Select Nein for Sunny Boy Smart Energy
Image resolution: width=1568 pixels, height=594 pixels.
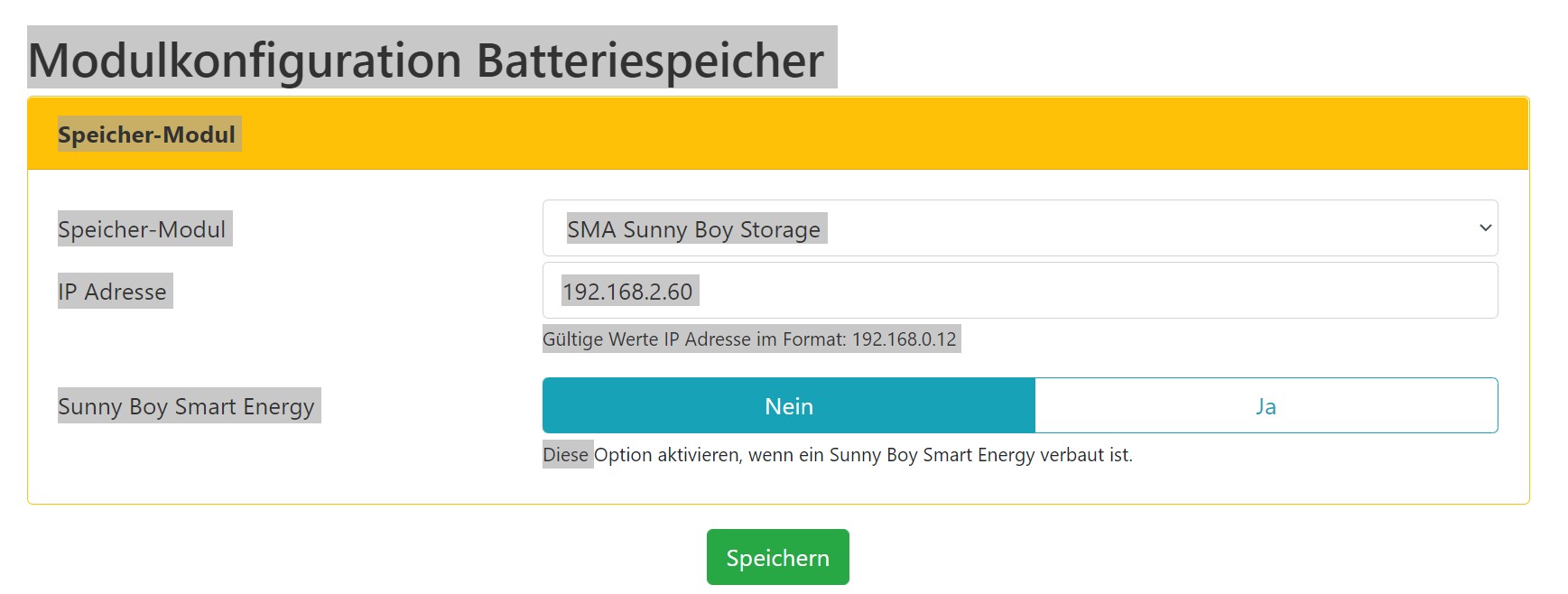point(788,406)
